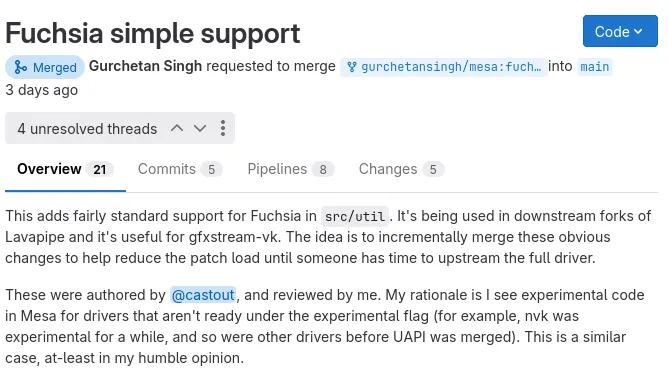668x373 pixels.
Task: Click the fork icon beside source branch
Action: pyautogui.click(x=351, y=67)
